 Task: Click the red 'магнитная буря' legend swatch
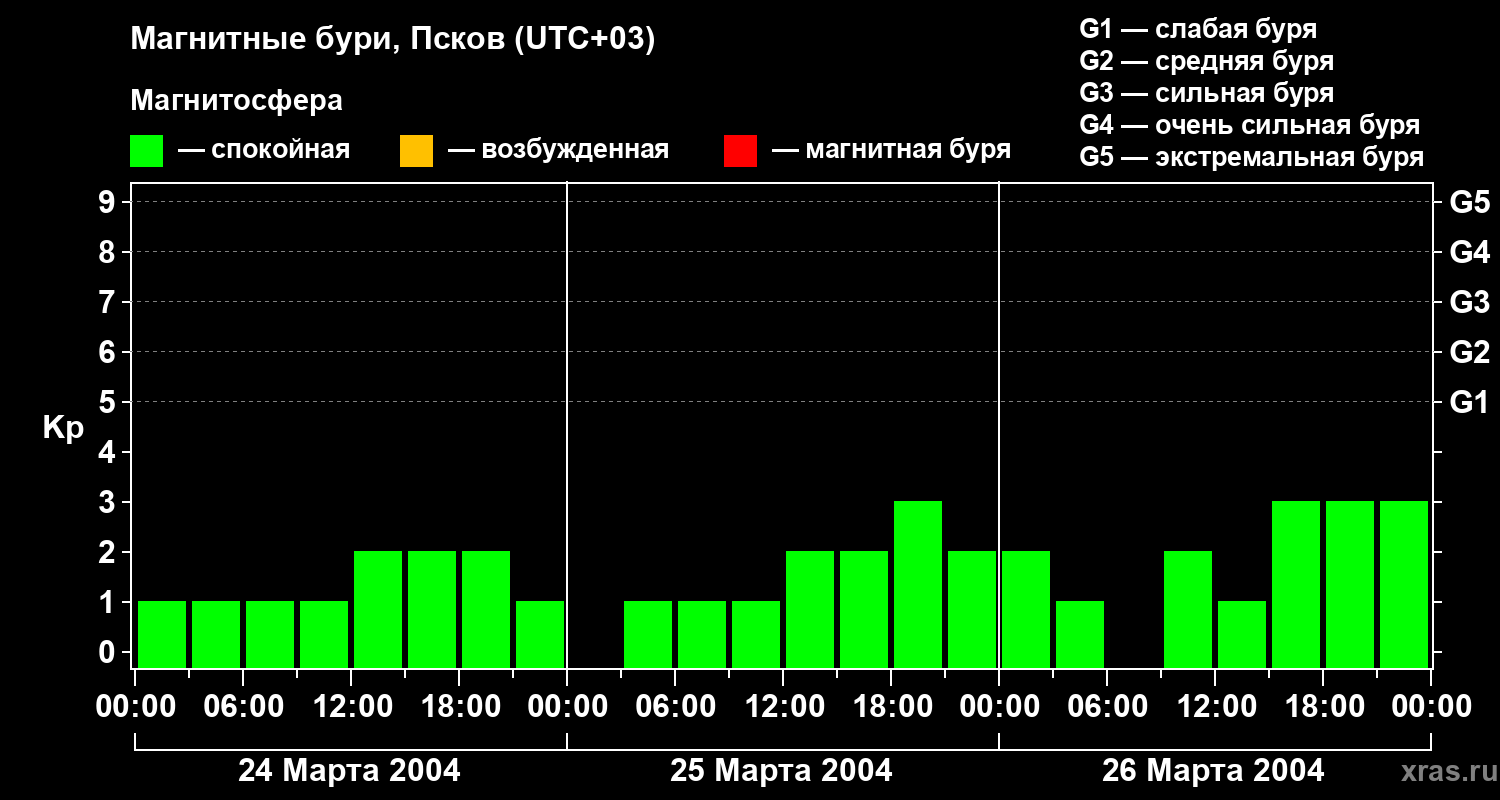pyautogui.click(x=740, y=151)
